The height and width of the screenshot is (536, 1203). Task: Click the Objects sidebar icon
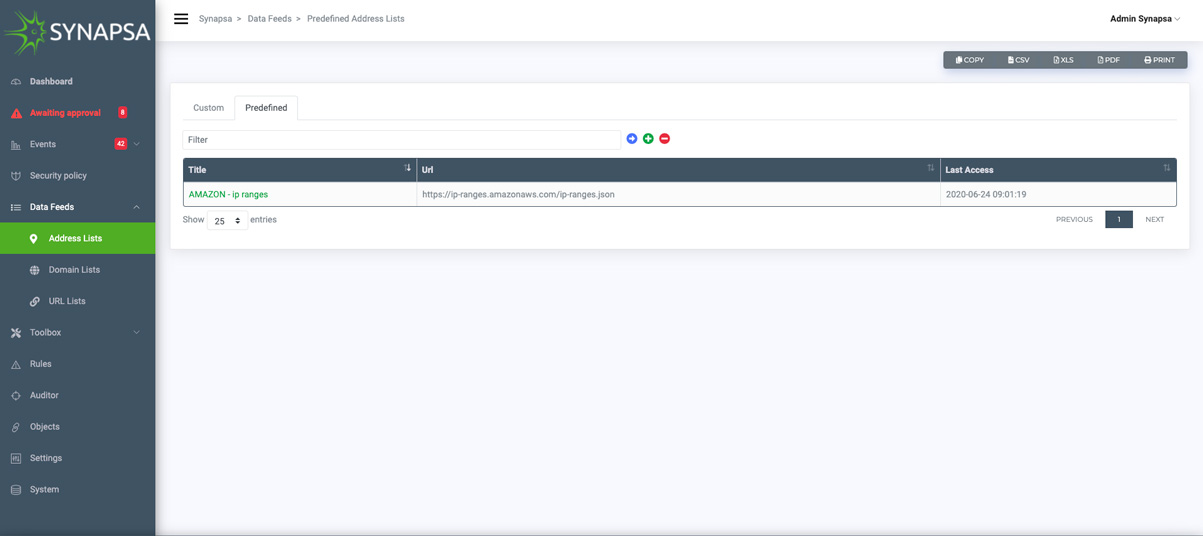16,427
